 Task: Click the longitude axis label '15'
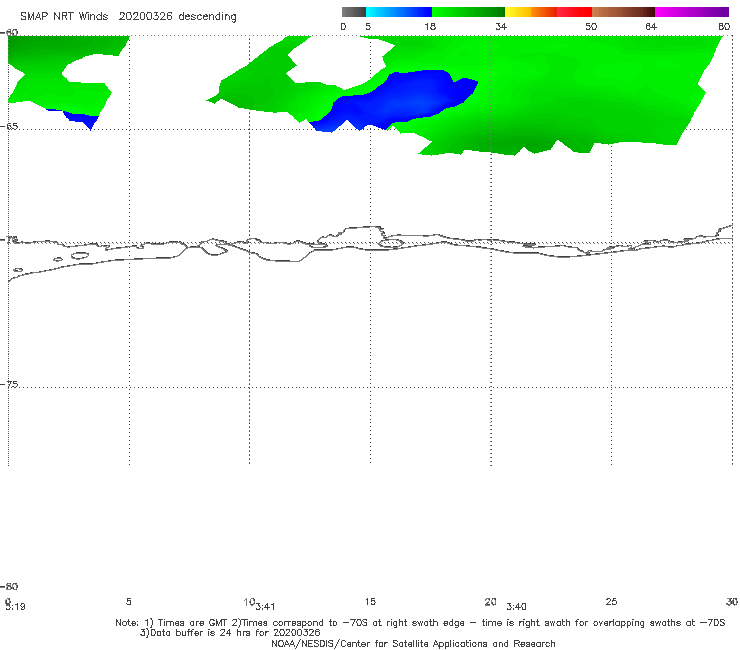click(x=370, y=601)
